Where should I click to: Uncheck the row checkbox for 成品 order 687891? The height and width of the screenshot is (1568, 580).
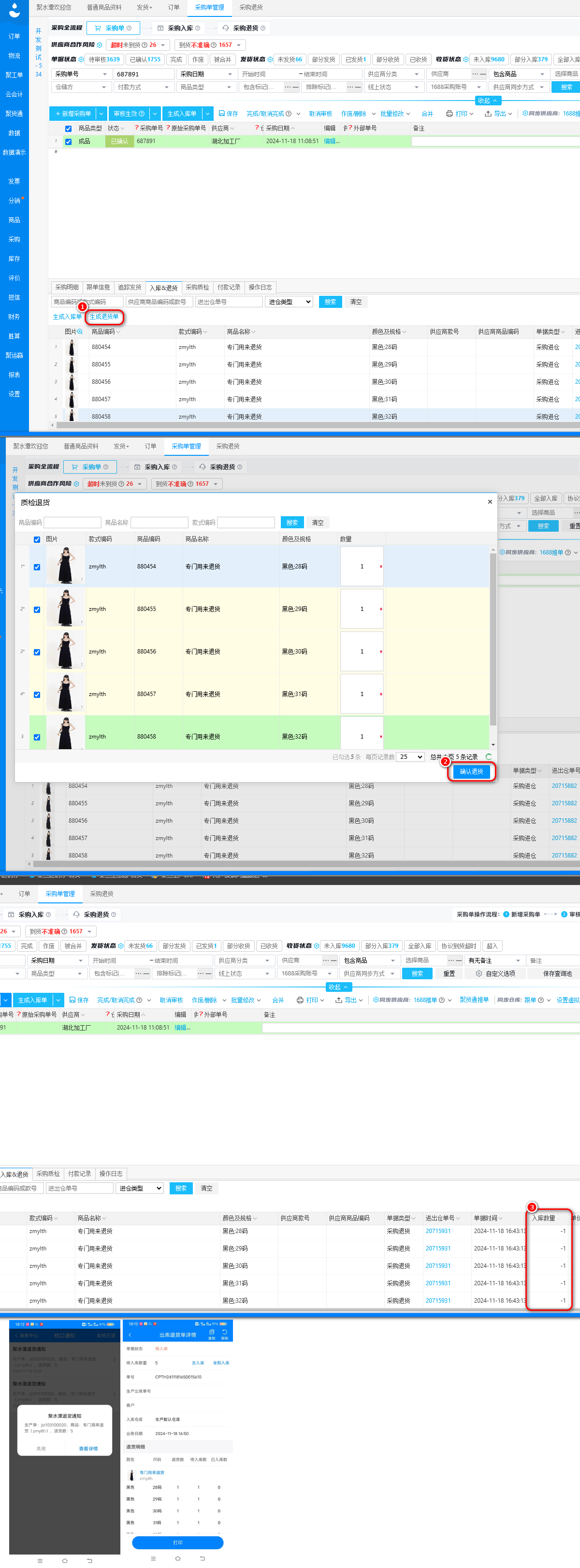[68, 141]
